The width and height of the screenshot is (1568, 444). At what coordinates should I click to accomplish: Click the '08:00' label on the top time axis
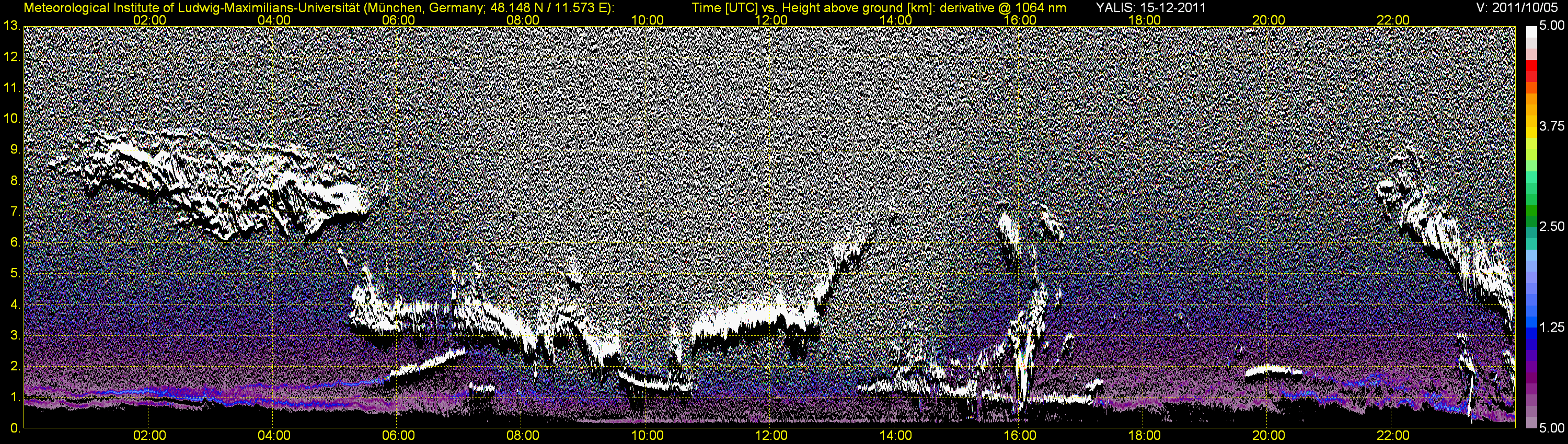[x=523, y=20]
